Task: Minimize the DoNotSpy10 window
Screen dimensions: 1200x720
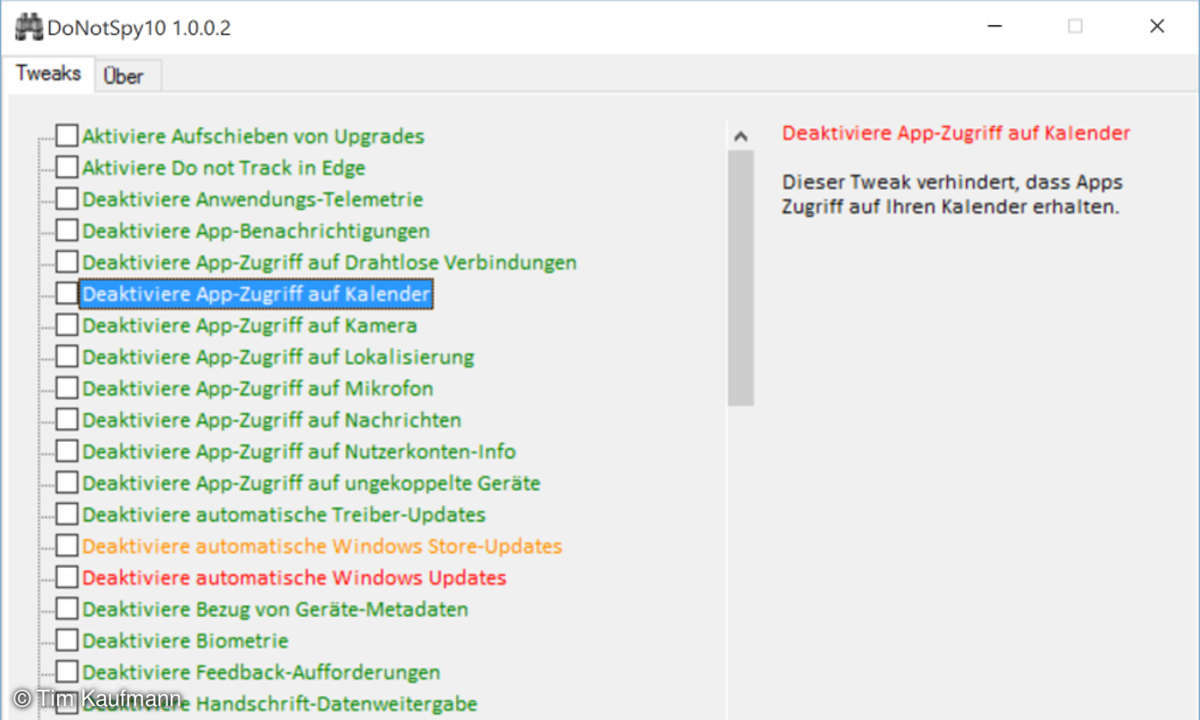Action: (x=993, y=27)
